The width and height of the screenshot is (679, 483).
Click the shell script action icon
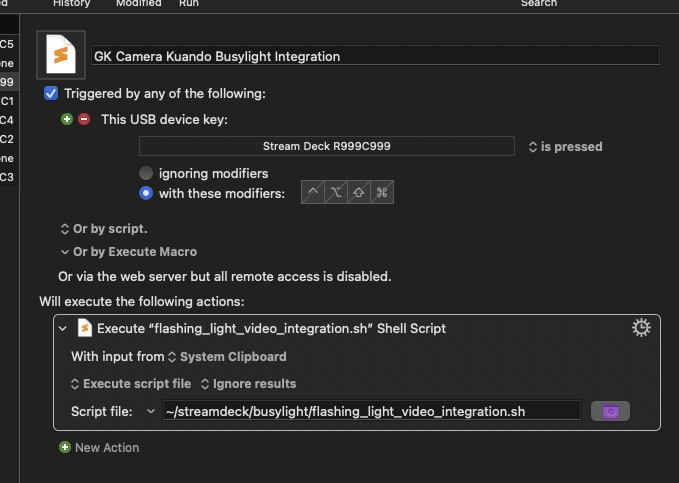84,328
